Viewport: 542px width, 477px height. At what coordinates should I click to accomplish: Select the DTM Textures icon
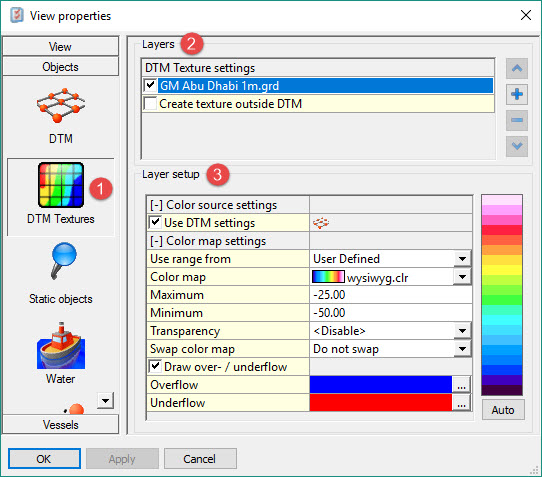[61, 185]
